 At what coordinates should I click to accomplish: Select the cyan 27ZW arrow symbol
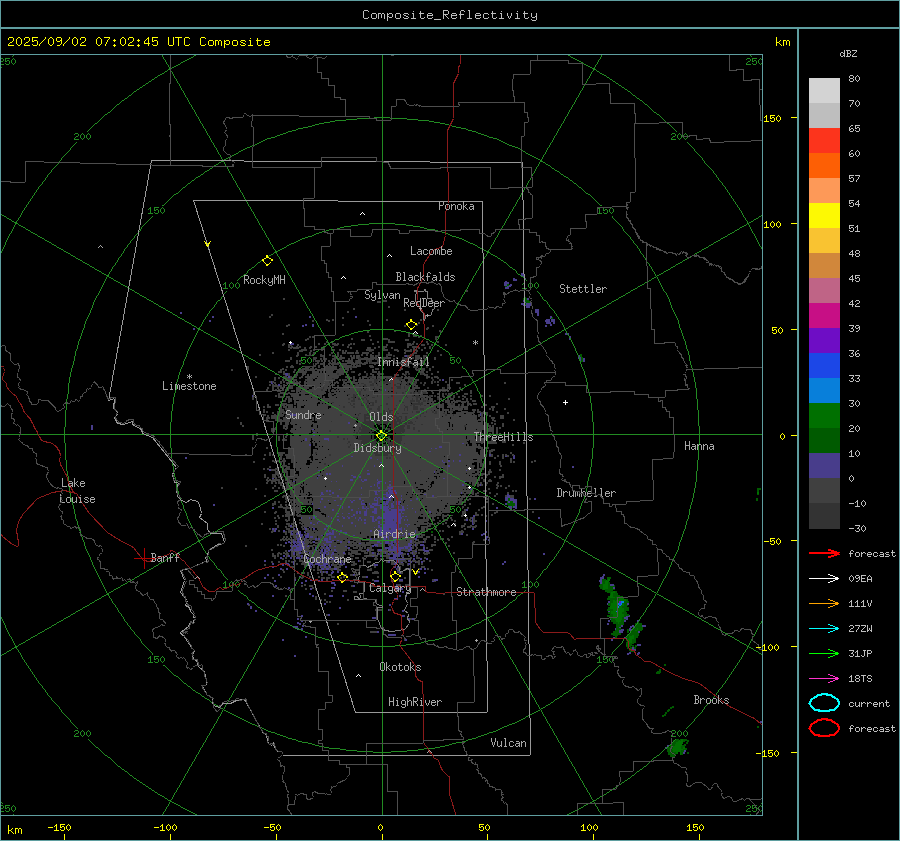click(x=824, y=629)
